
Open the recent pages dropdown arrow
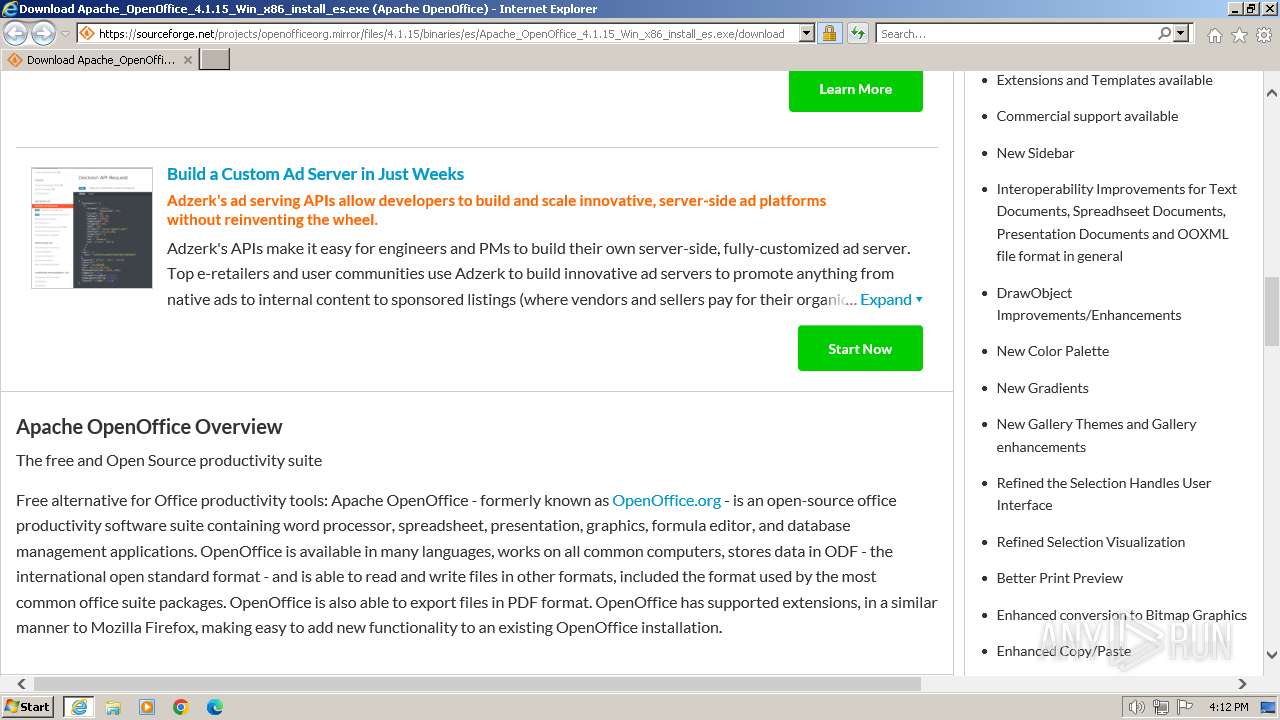click(65, 34)
